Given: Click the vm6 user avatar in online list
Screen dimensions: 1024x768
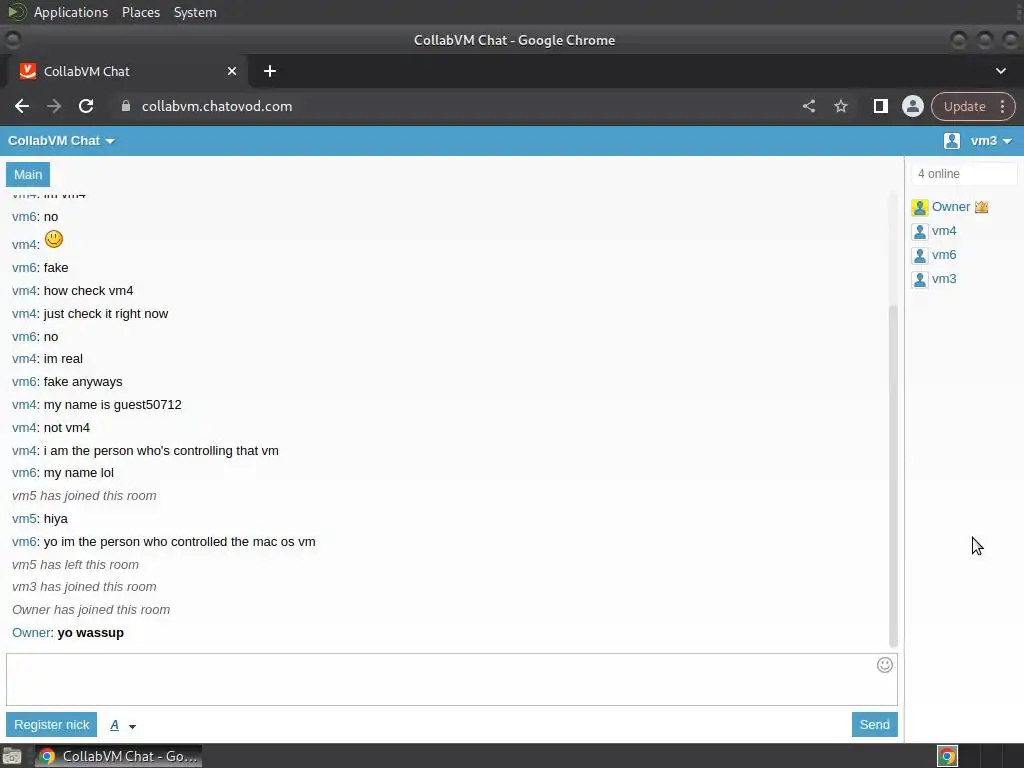Looking at the screenshot, I should 920,255.
